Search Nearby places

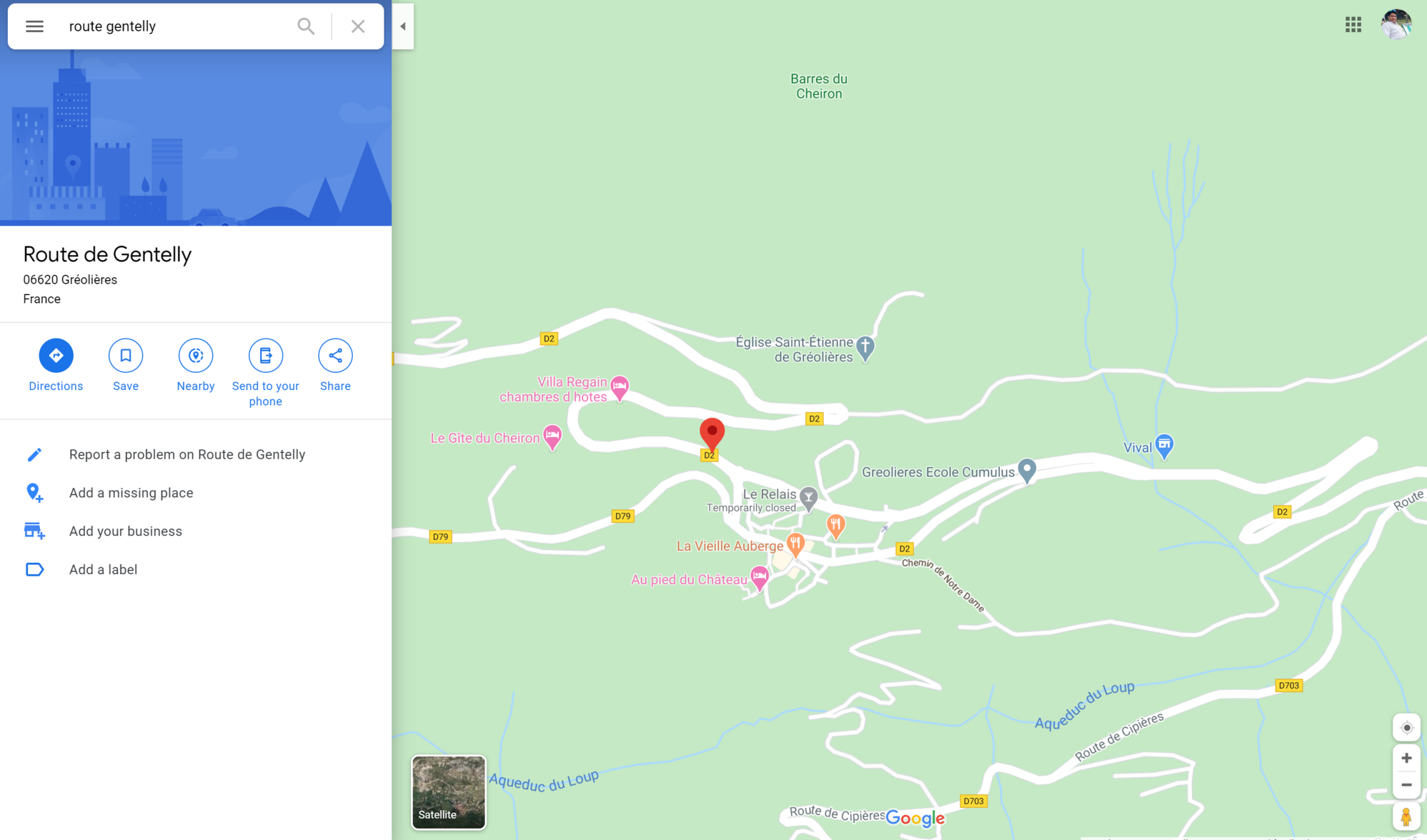[196, 365]
